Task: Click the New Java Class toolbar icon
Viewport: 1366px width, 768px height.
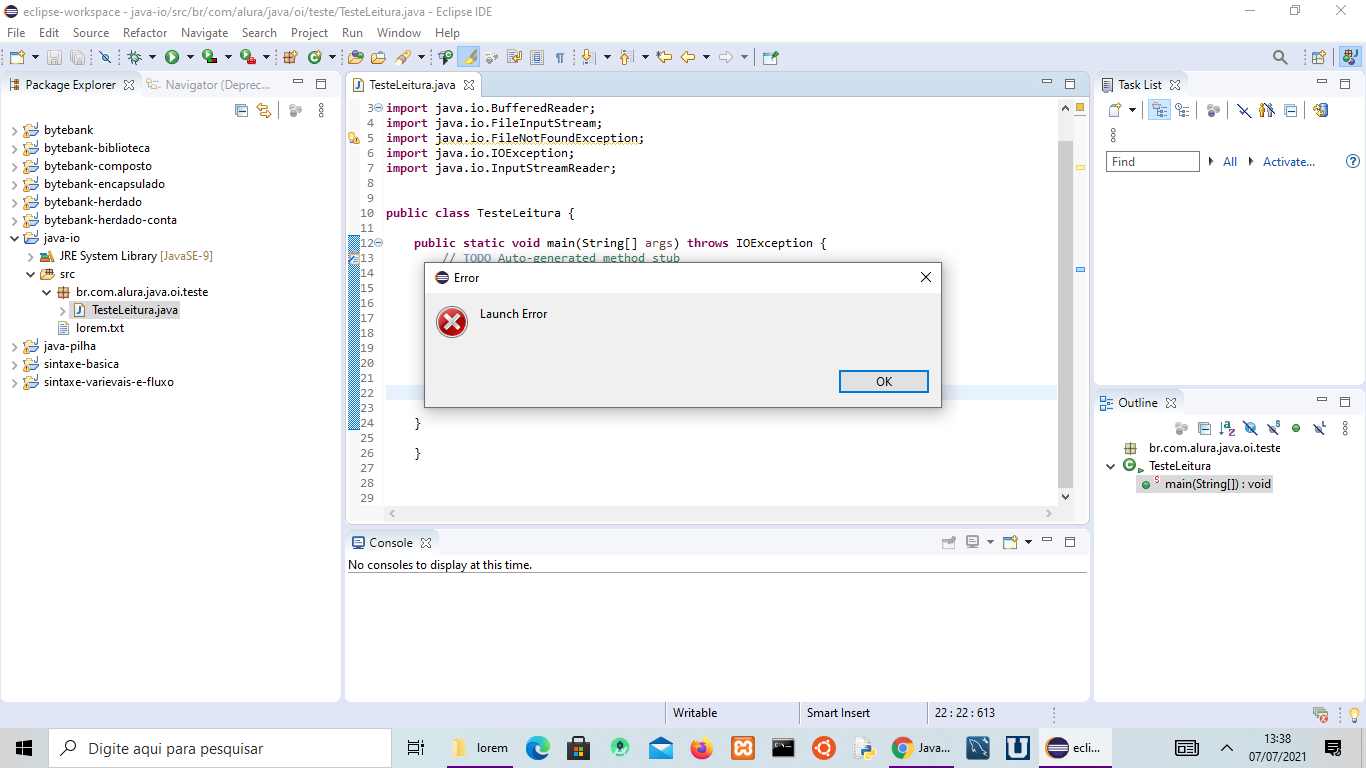Action: click(316, 58)
